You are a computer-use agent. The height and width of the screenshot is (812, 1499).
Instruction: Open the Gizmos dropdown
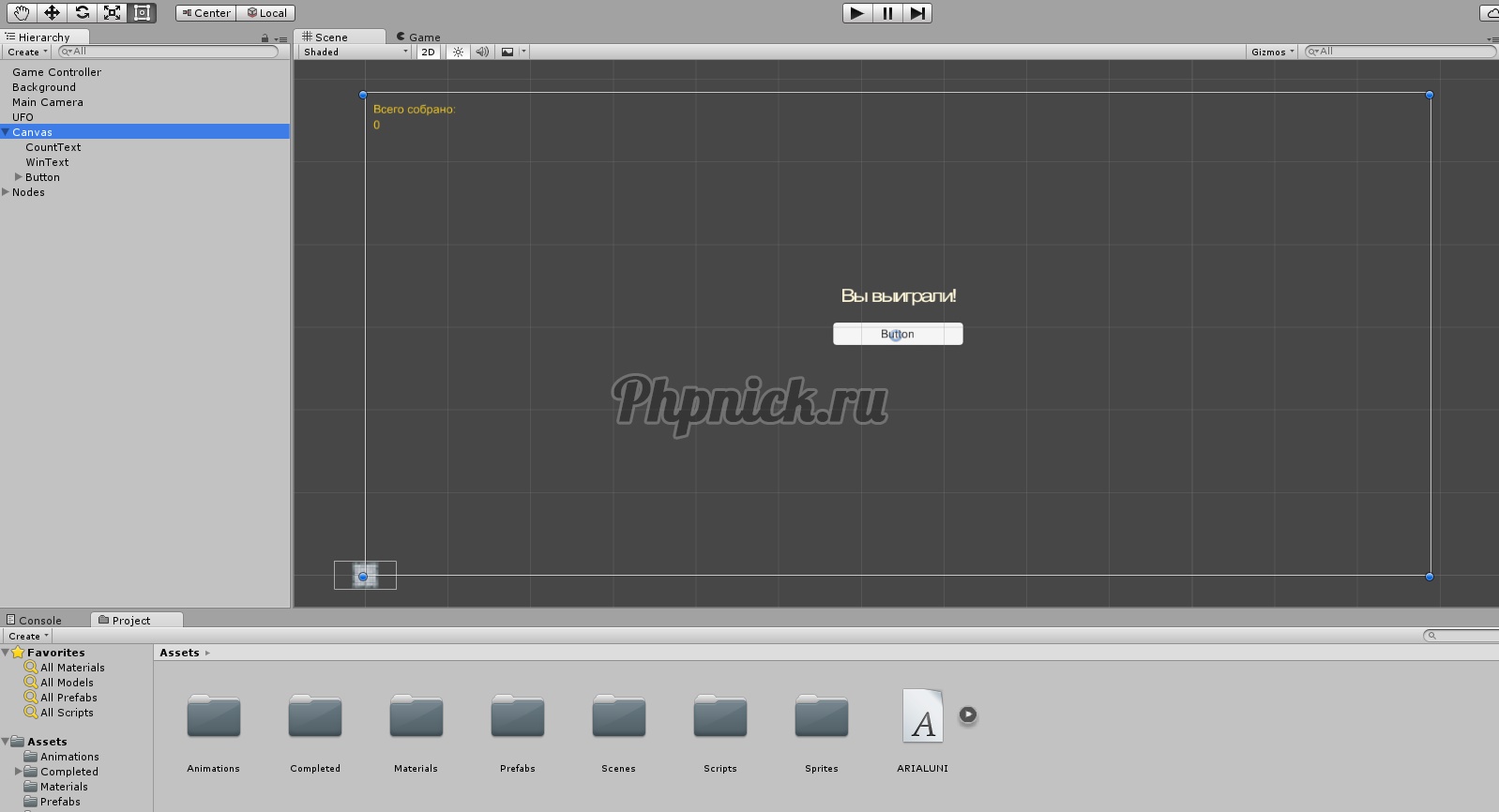coord(1272,52)
